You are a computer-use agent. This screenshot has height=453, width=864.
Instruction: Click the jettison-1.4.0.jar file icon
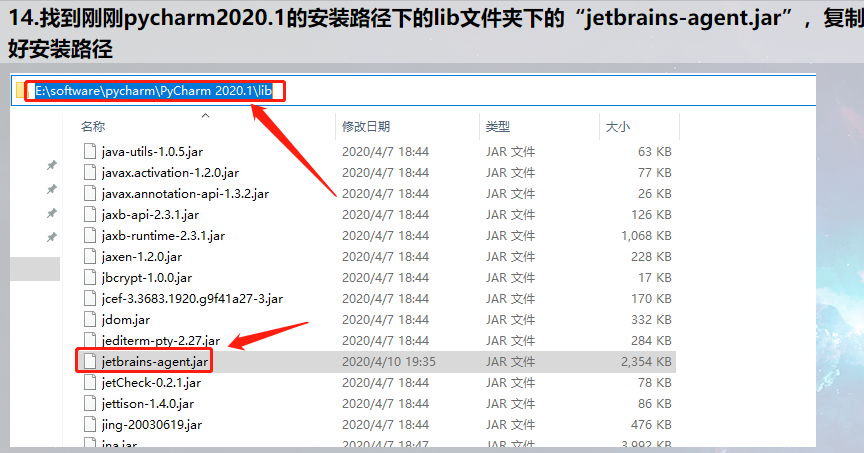point(90,403)
